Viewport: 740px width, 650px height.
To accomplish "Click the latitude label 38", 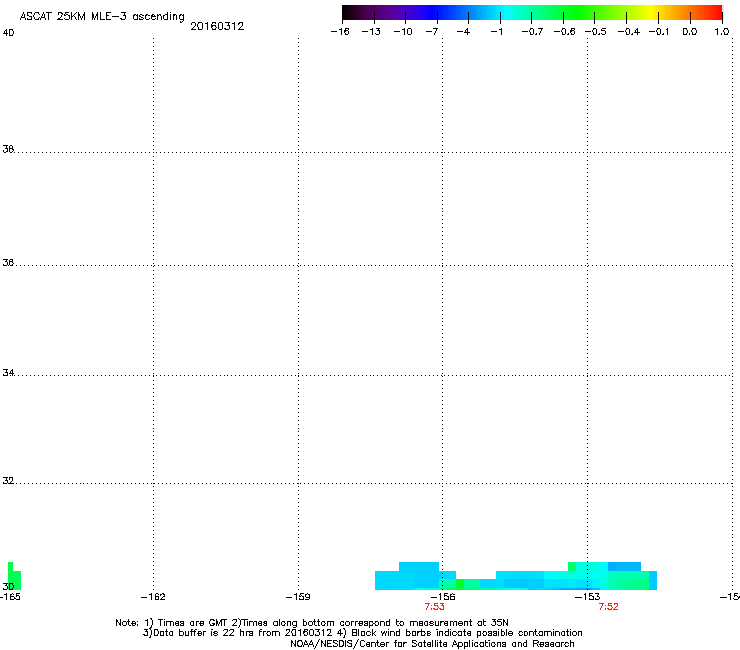I will click(8, 149).
